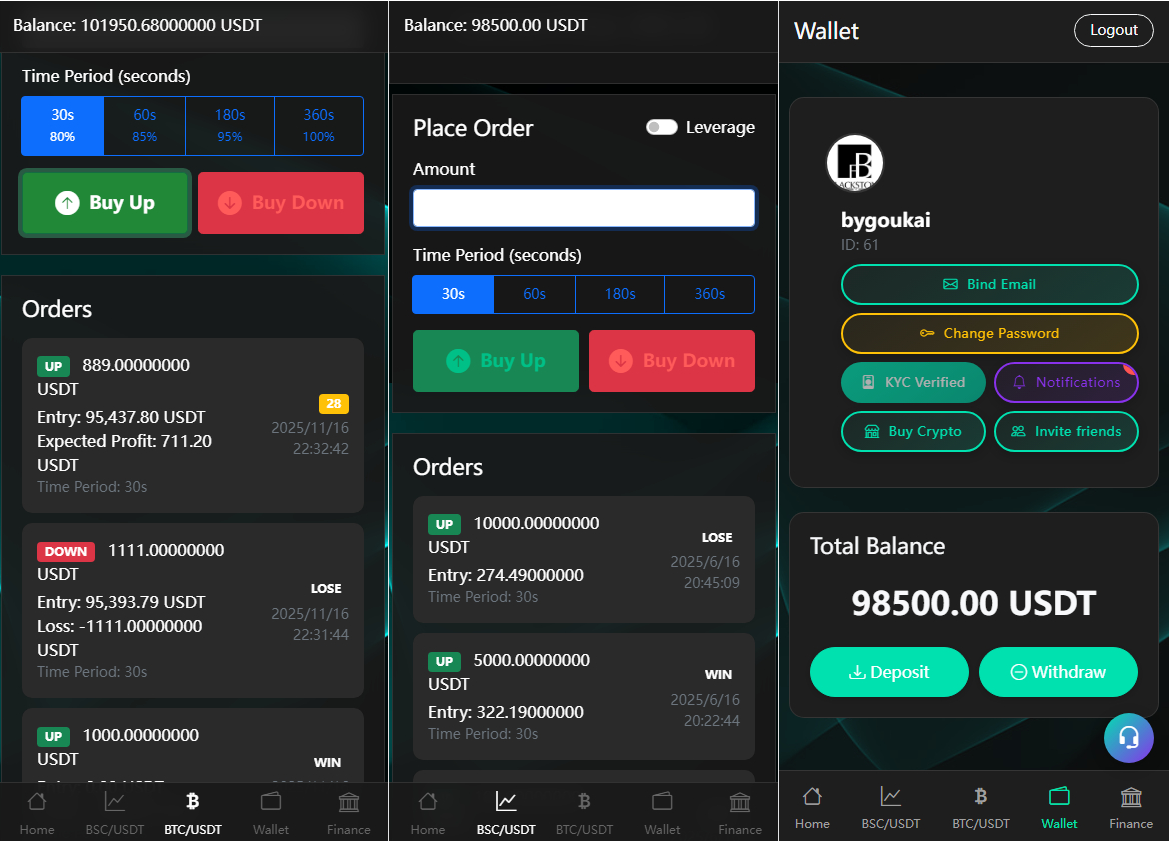The height and width of the screenshot is (842, 1169).
Task: Select the 60s 85% time period
Action: pyautogui.click(x=144, y=125)
